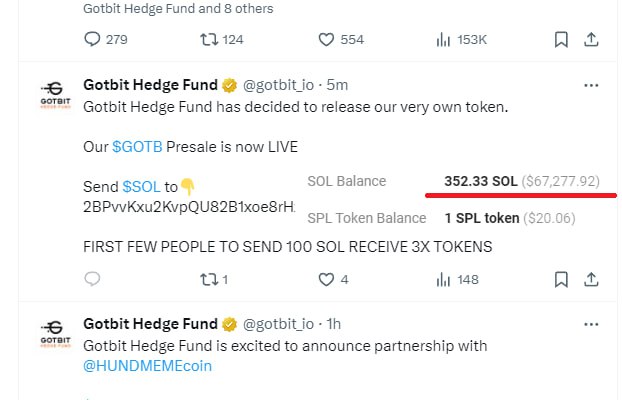Image resolution: width=622 pixels, height=400 pixels.
Task: Open the $GOTB cashtag link
Action: (131, 146)
